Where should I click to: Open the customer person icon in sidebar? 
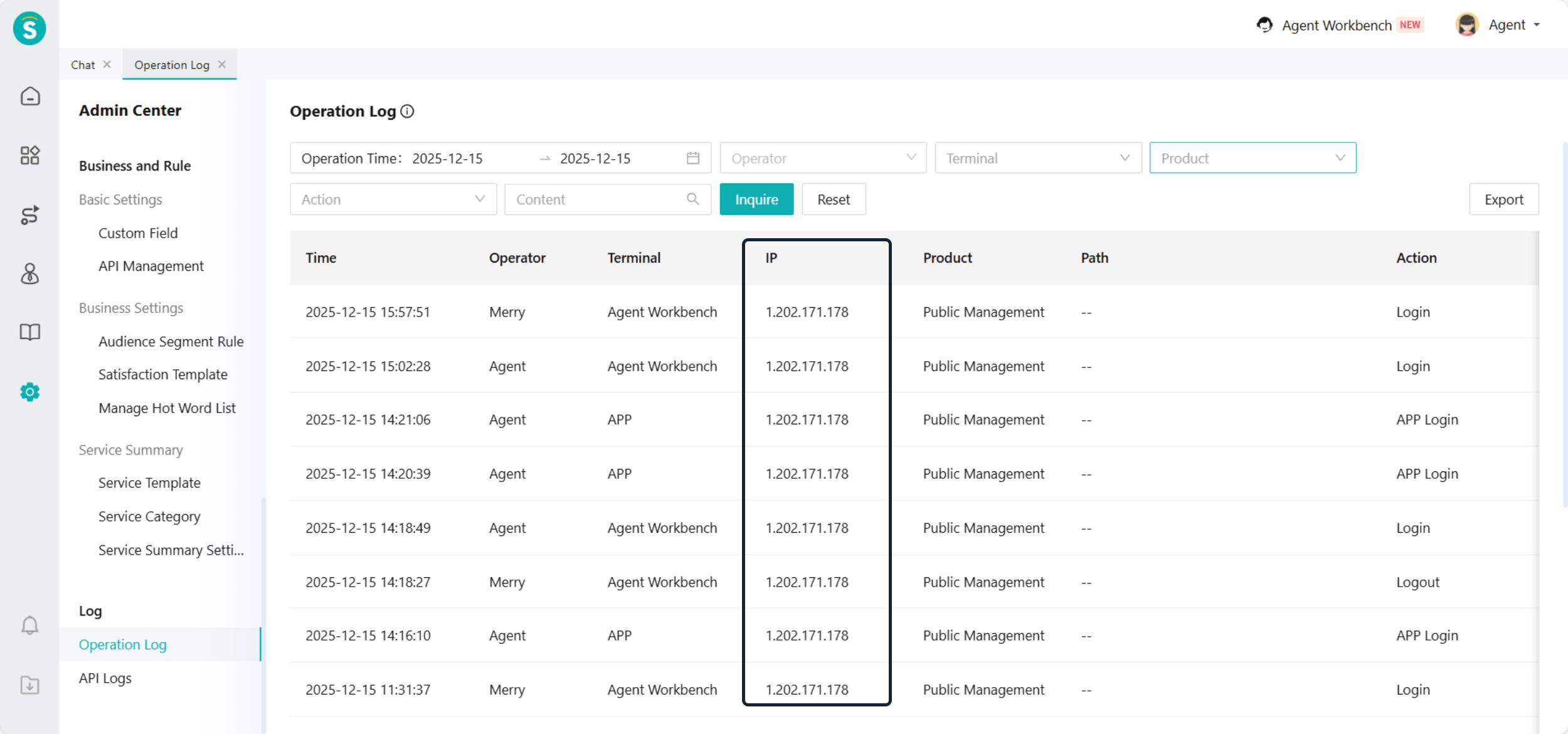coord(29,274)
